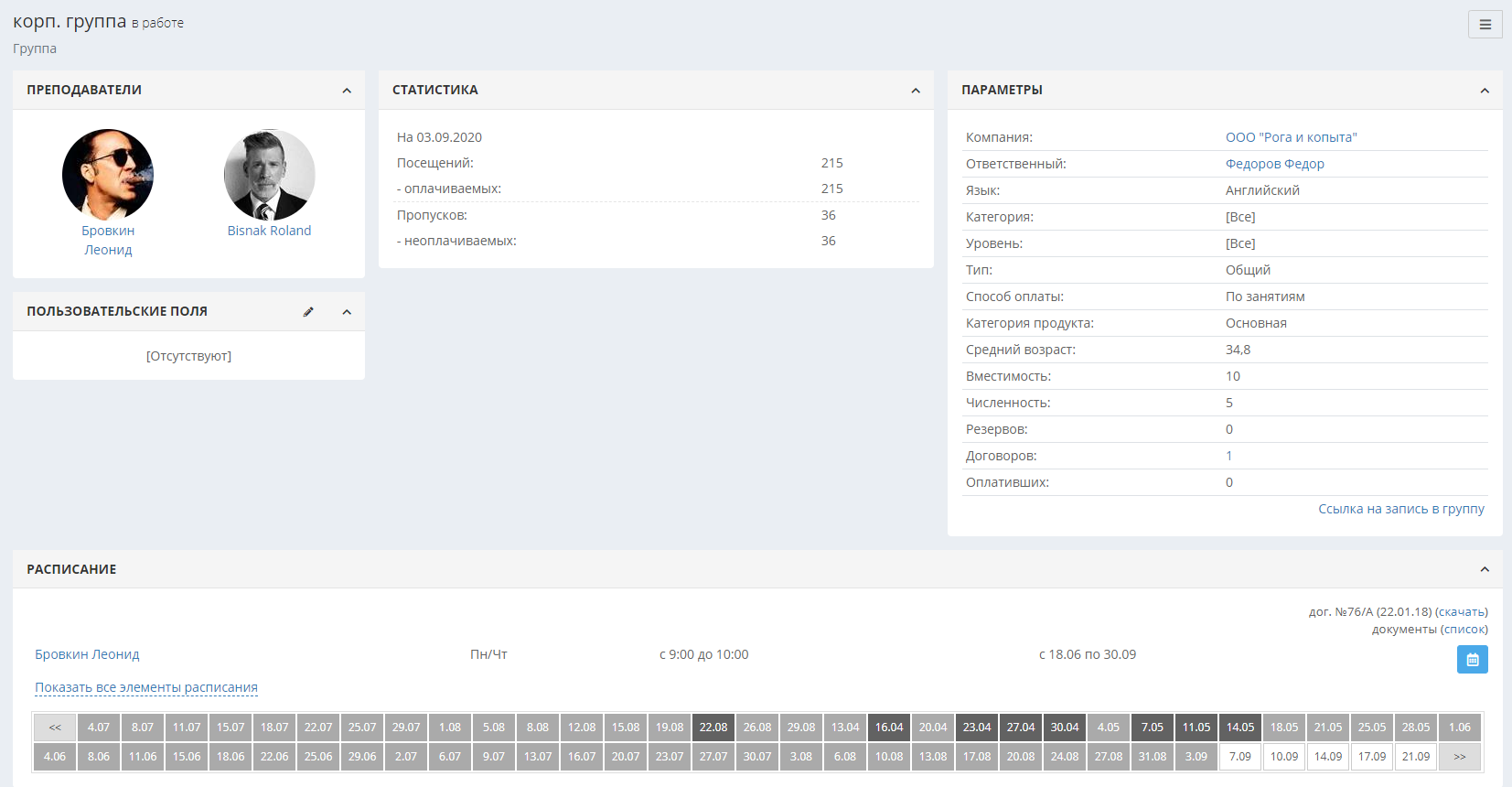Select the 30.04 date cell
The height and width of the screenshot is (787, 1512).
tap(1065, 728)
